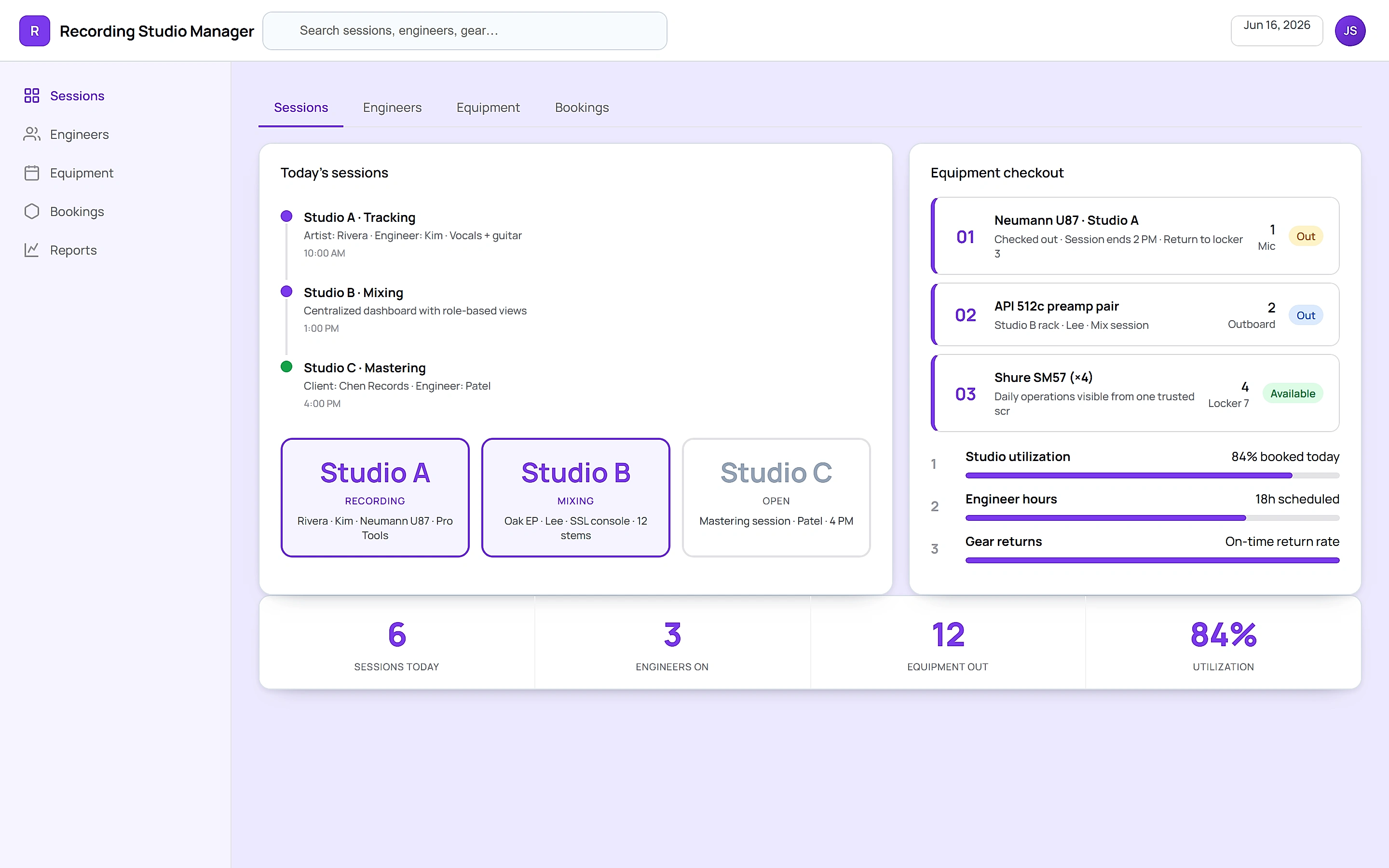Click the yellow Out badge for Neumann U87
The width and height of the screenshot is (1389, 868).
pyautogui.click(x=1305, y=236)
